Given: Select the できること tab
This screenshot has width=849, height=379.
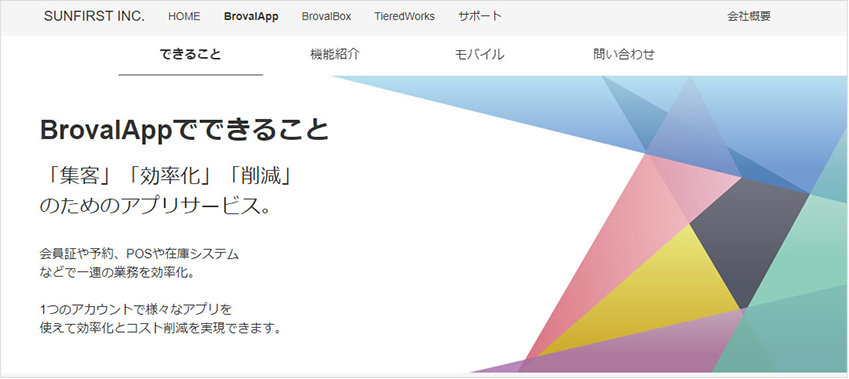Looking at the screenshot, I should point(191,54).
